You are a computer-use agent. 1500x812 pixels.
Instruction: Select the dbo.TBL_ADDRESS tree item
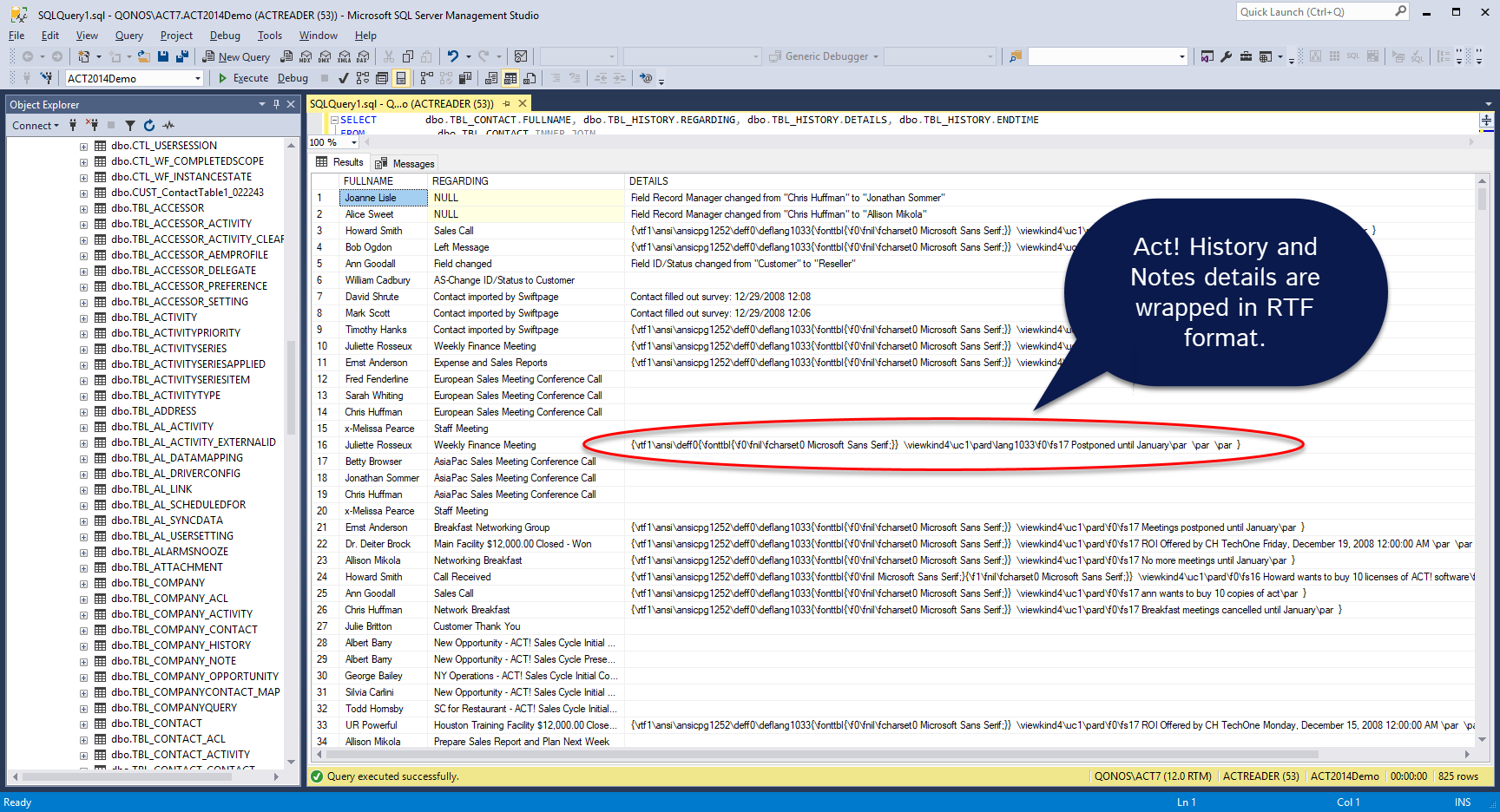[153, 411]
